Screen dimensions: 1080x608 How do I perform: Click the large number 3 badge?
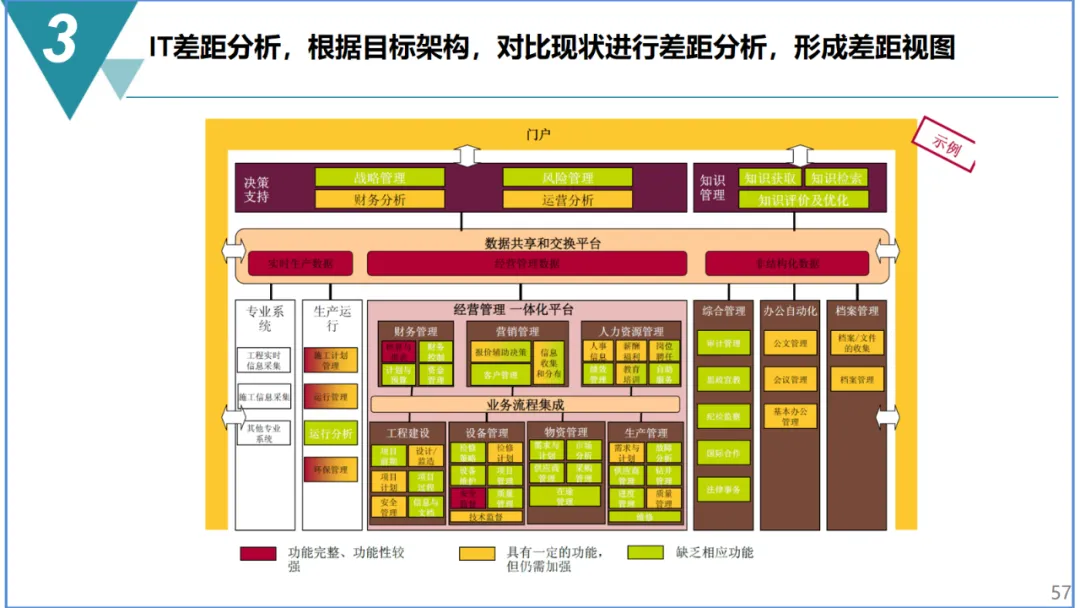(62, 45)
